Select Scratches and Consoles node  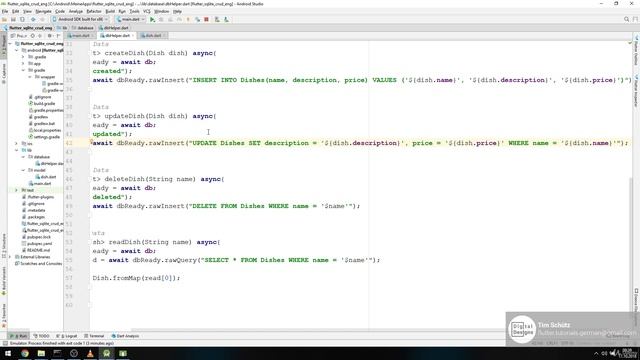[38, 263]
